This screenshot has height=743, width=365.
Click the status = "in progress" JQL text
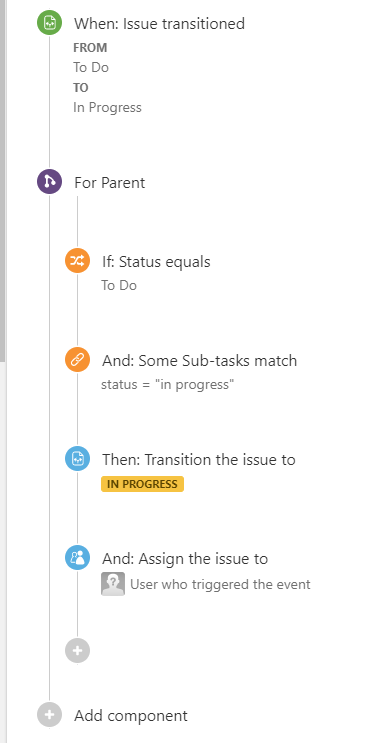point(168,384)
